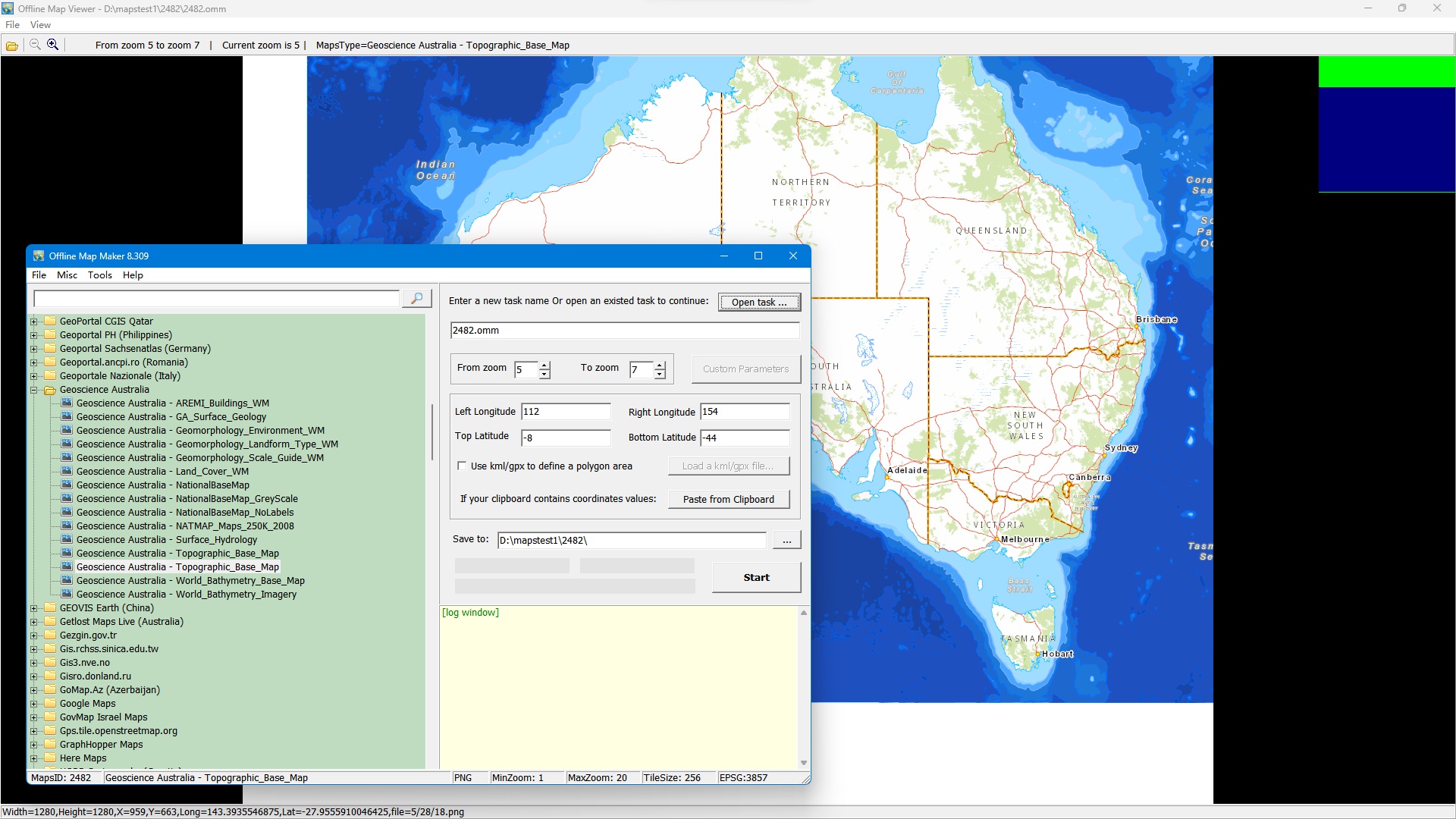
Task: Click the Save to browse button
Action: click(x=787, y=540)
